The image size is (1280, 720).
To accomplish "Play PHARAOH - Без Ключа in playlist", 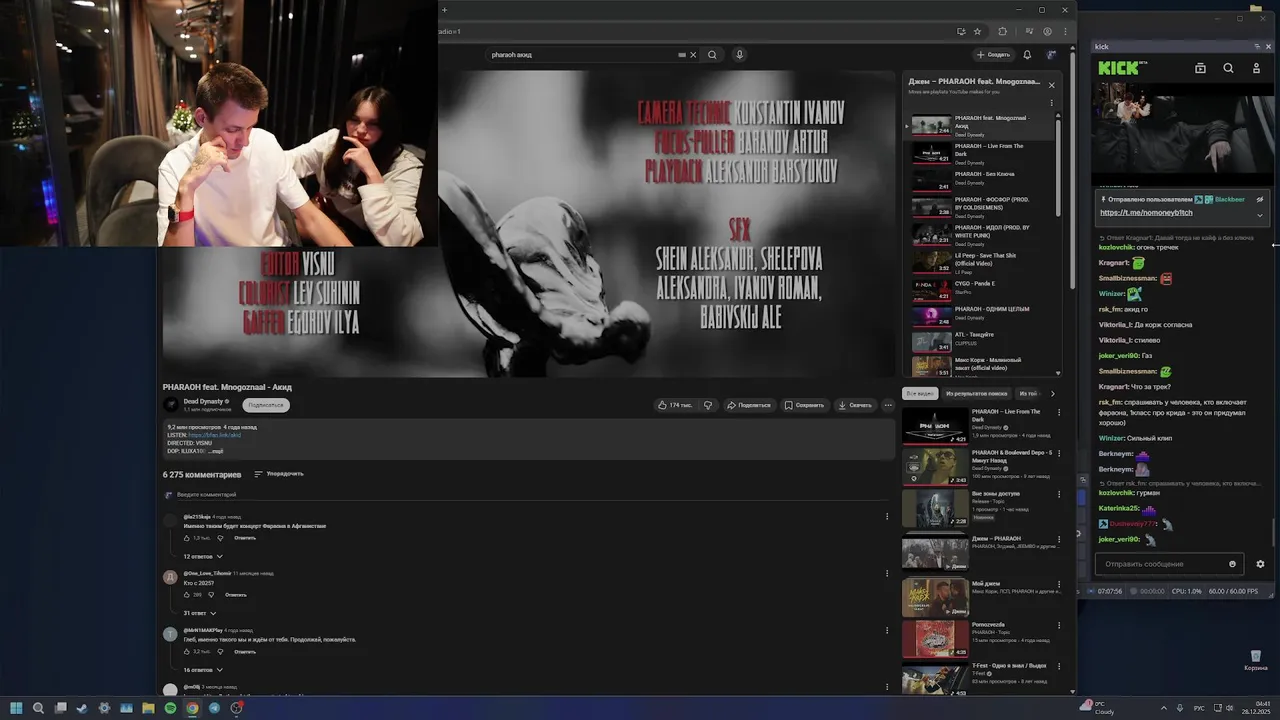I will coord(980,180).
